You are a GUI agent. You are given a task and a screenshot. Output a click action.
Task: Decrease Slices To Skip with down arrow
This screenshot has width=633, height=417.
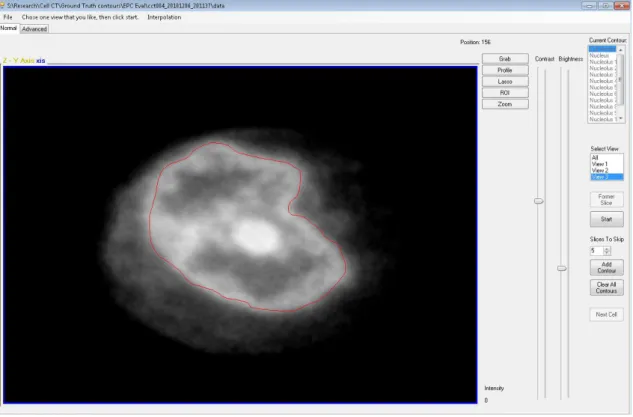[x=606, y=253]
